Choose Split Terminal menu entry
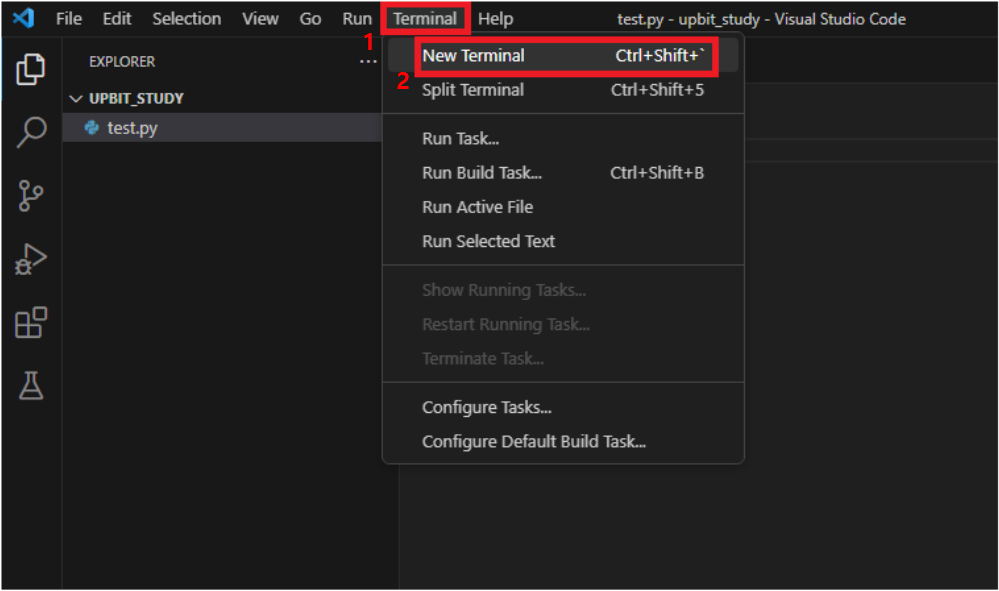Viewport: 999px width, 591px height. 563,90
